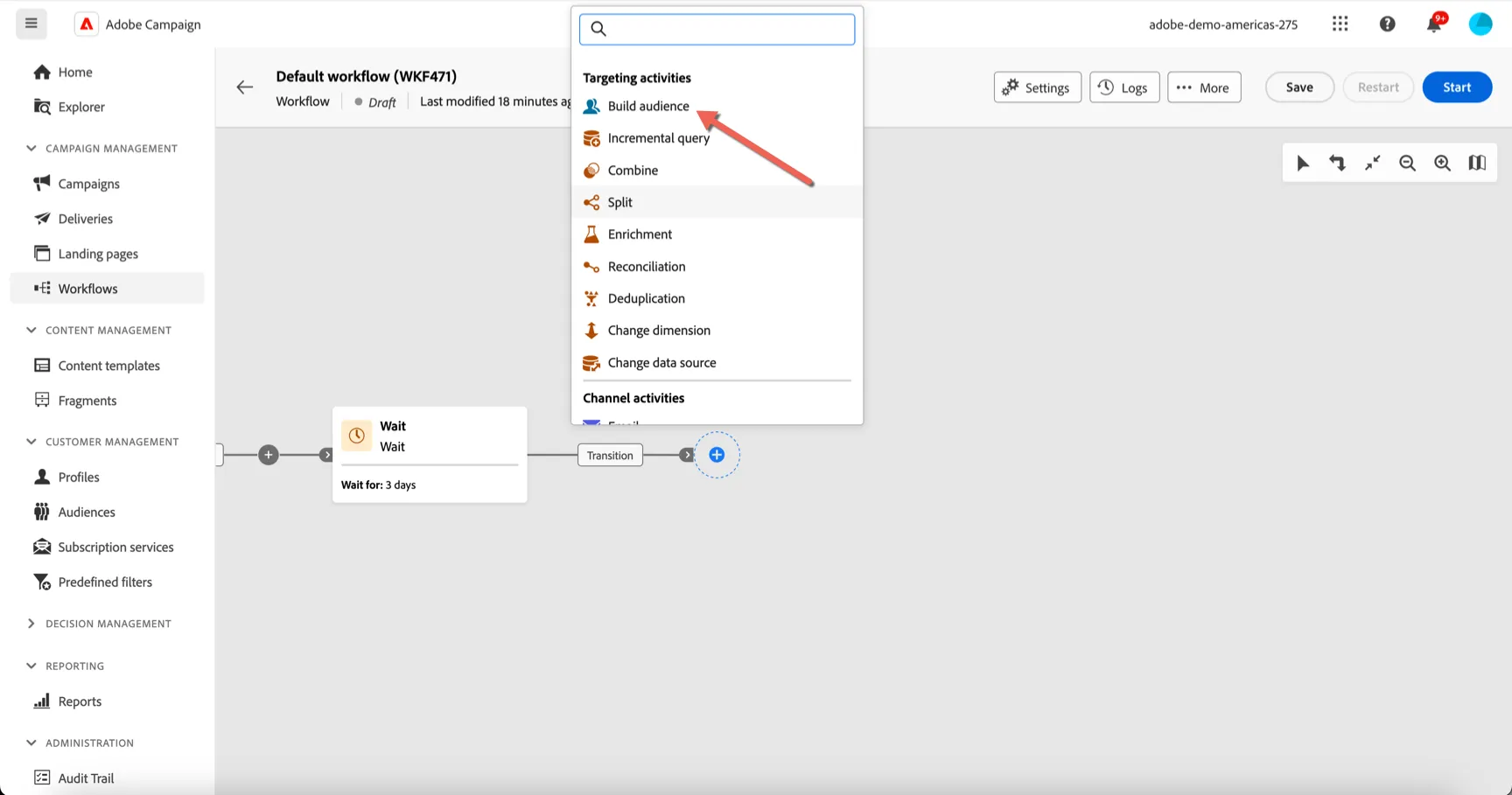Choose Deduplication activity
Image resolution: width=1512 pixels, height=795 pixels.
[717, 298]
